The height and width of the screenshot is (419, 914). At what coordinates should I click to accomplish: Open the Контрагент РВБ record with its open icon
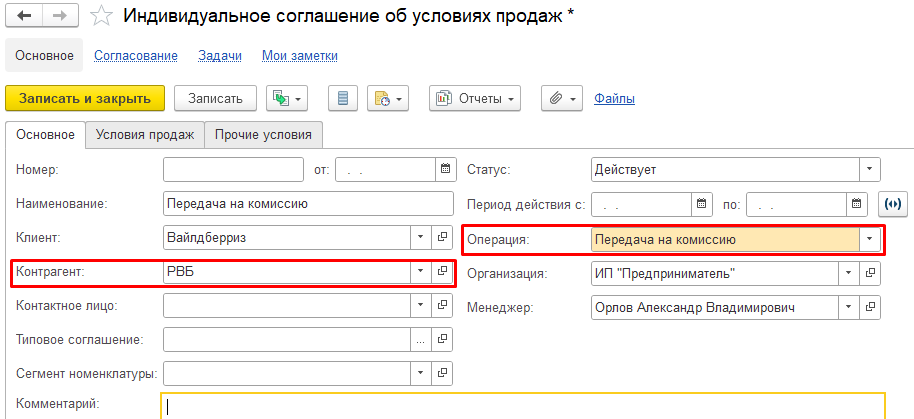click(x=442, y=272)
